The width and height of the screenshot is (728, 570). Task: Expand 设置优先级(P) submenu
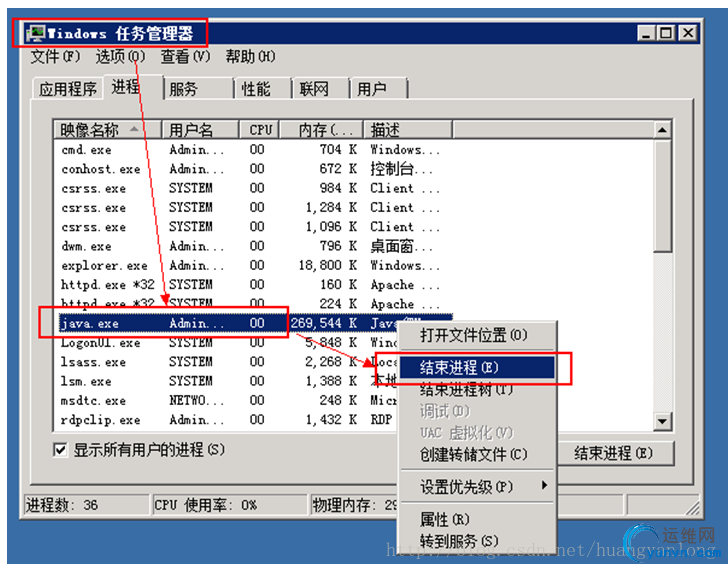[477, 486]
